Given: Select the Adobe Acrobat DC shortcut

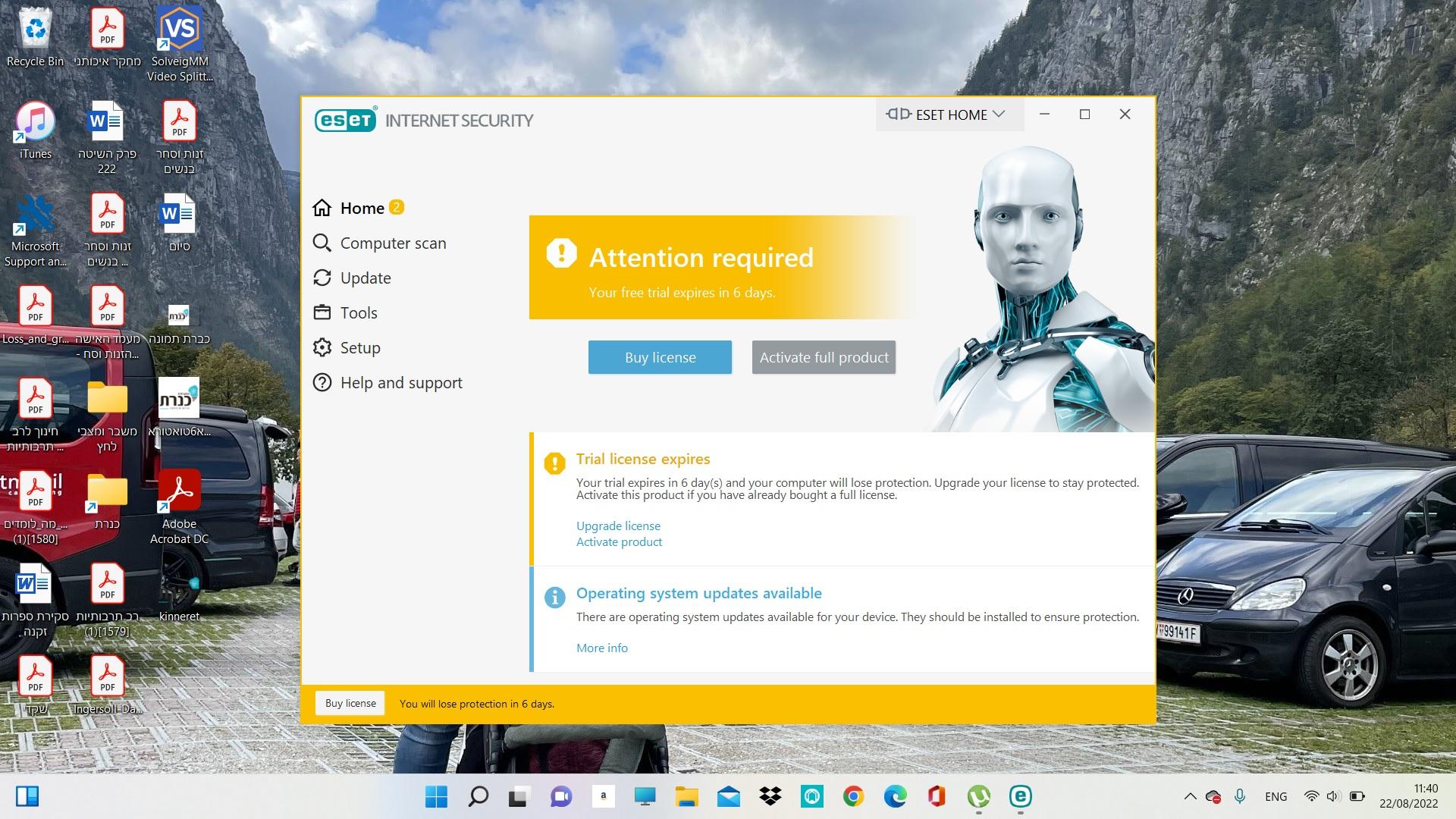Looking at the screenshot, I should [x=180, y=507].
